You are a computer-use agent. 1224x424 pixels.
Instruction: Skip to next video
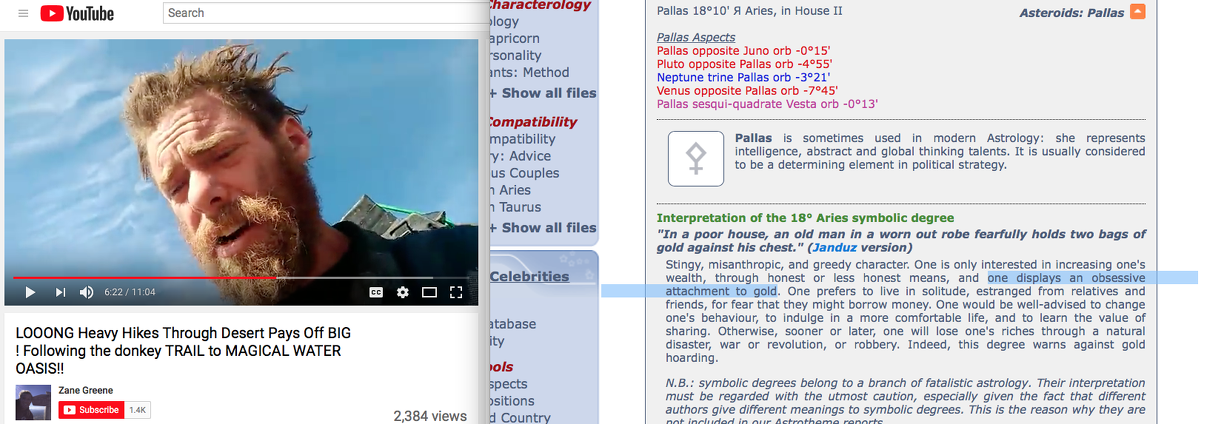(x=60, y=292)
